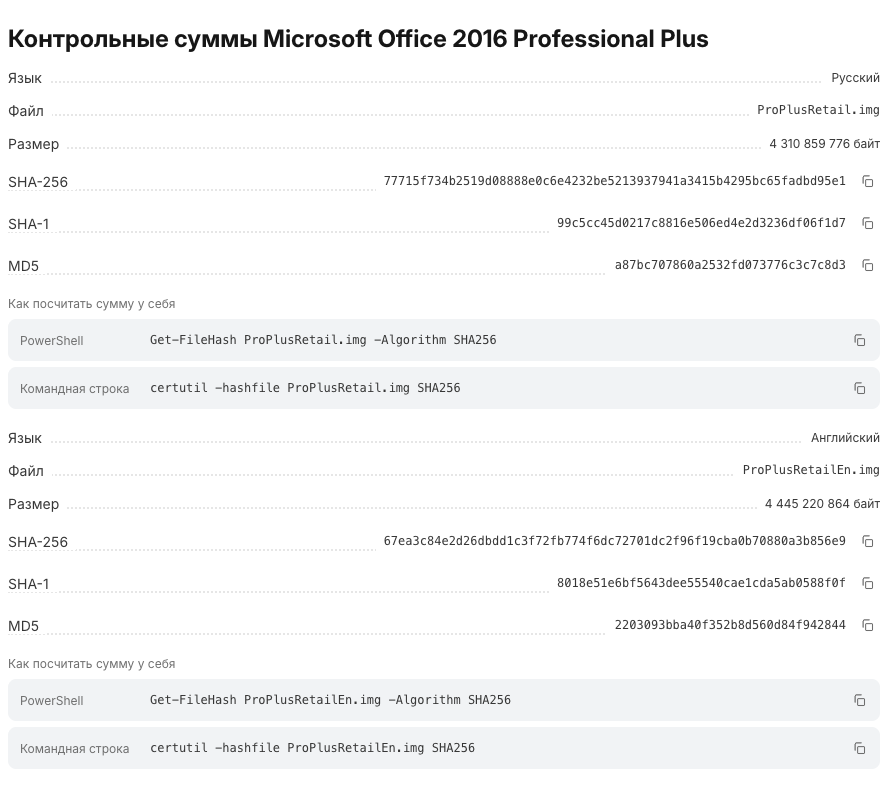Click the PowerShell label for ProPlusRetail.img

click(x=52, y=341)
